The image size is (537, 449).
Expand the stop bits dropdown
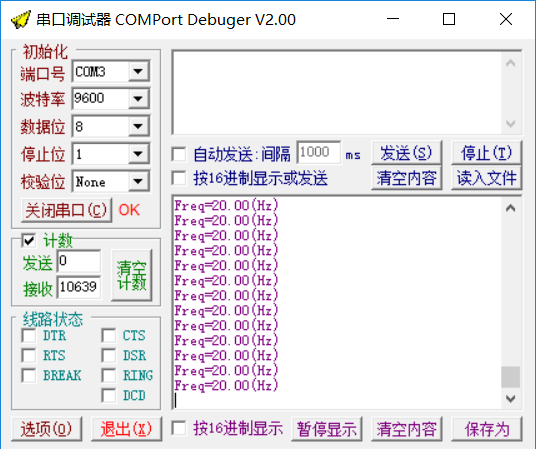pyautogui.click(x=138, y=154)
